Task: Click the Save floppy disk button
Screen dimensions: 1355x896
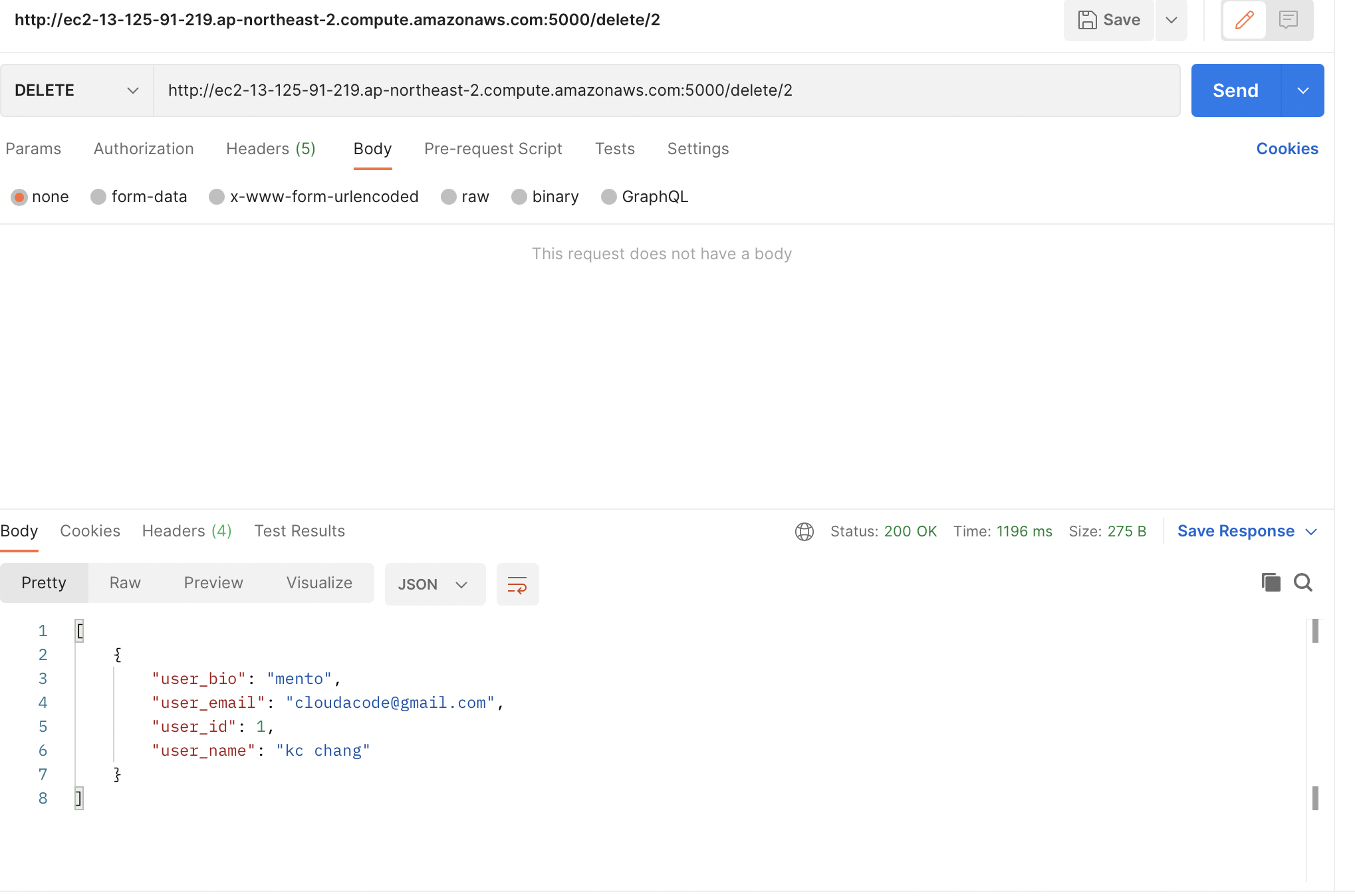Action: (x=1108, y=20)
